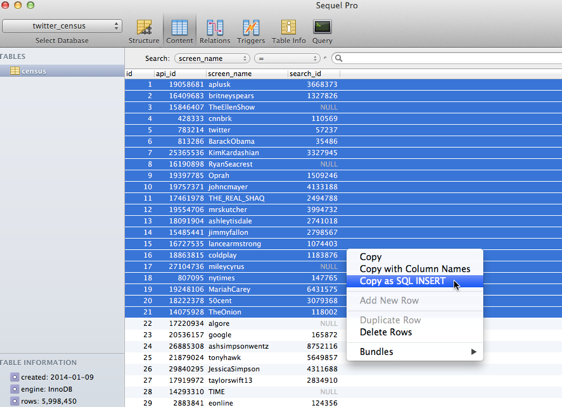This screenshot has height=407, width=562.
Task: Click the TIME screen_name cell
Action: point(216,392)
